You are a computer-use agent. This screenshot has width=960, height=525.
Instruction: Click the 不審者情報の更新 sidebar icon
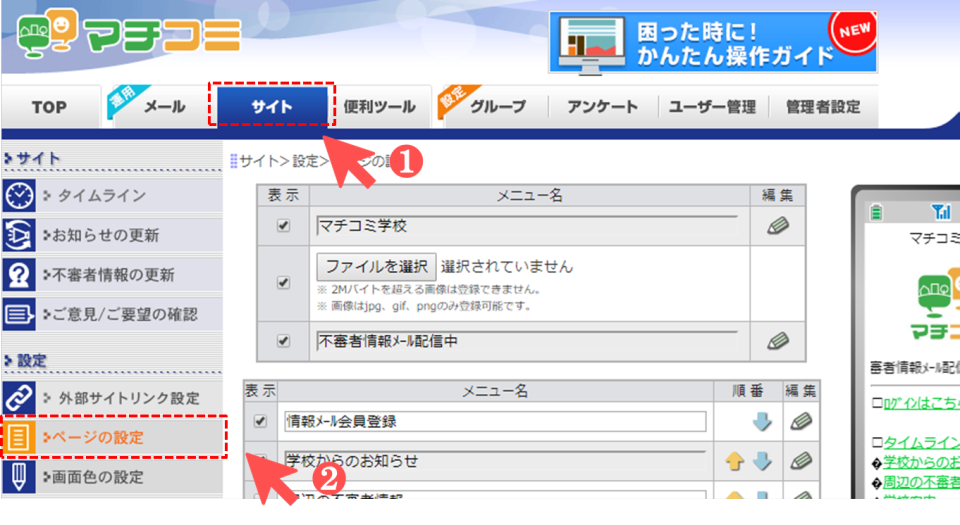tap(19, 274)
